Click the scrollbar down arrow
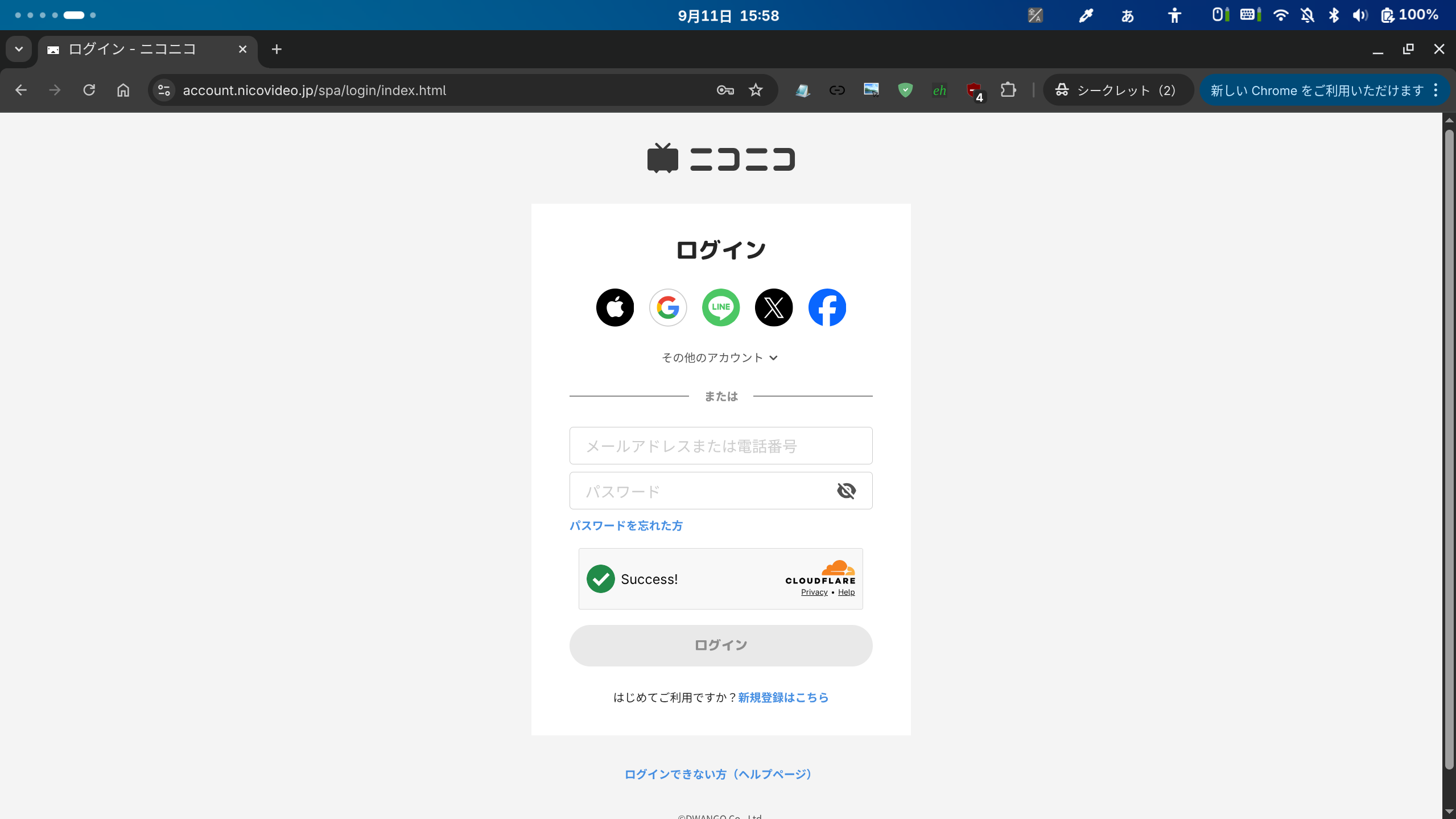The height and width of the screenshot is (819, 1456). (x=1449, y=812)
